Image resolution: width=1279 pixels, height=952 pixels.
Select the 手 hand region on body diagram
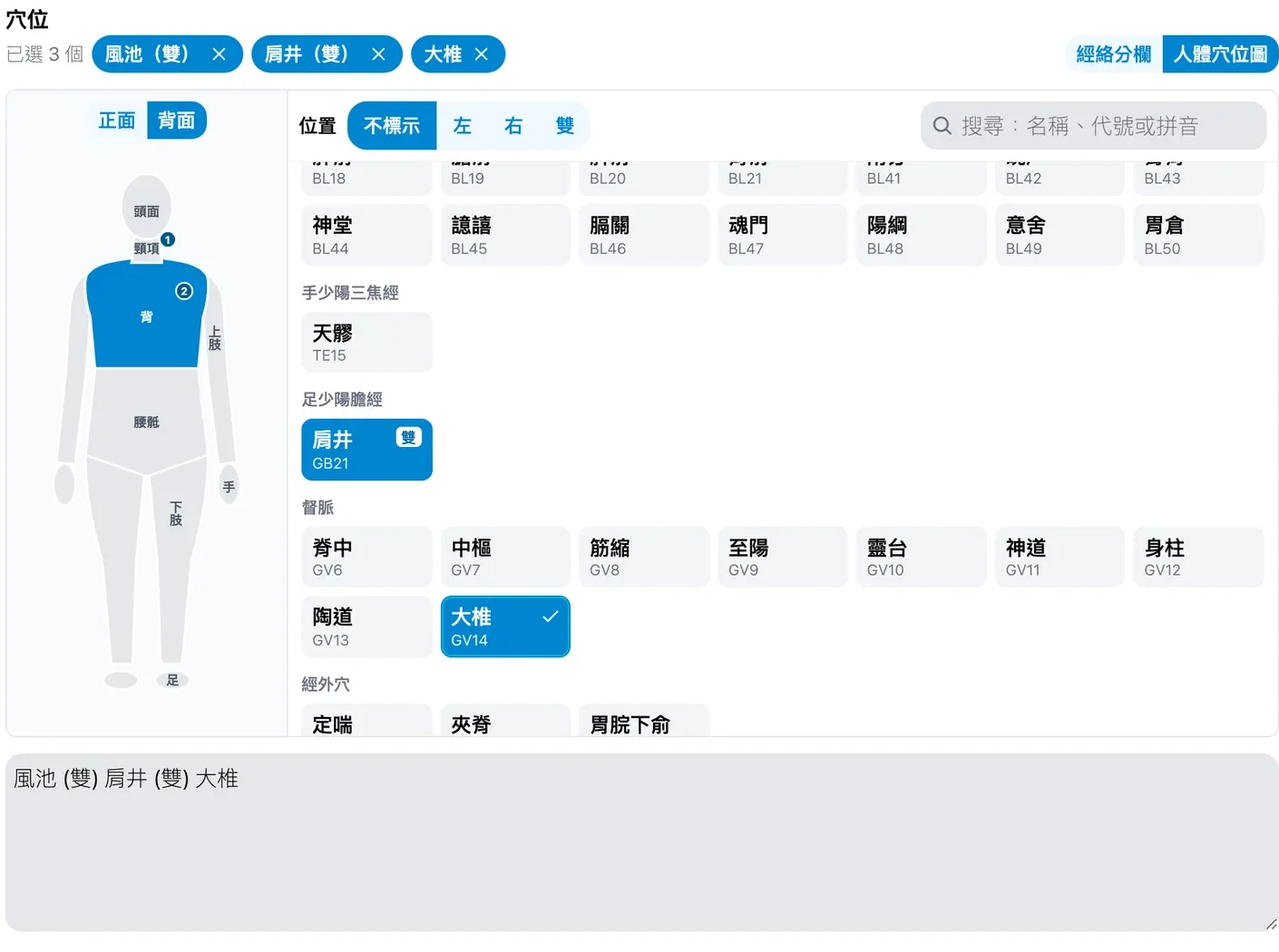tap(229, 487)
